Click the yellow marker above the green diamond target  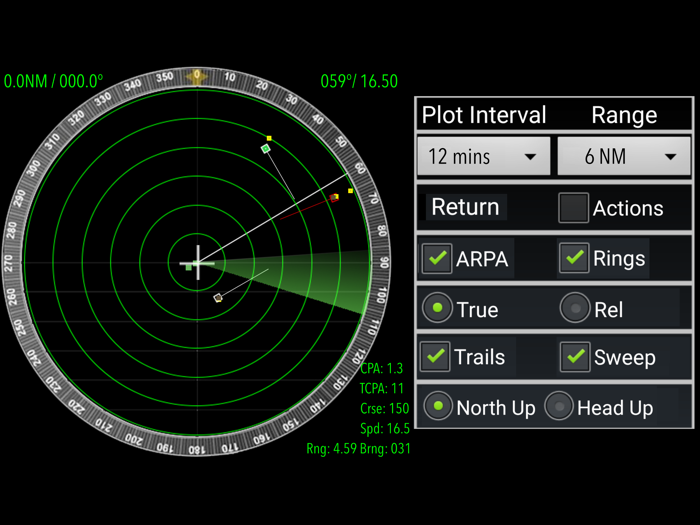[x=269, y=138]
